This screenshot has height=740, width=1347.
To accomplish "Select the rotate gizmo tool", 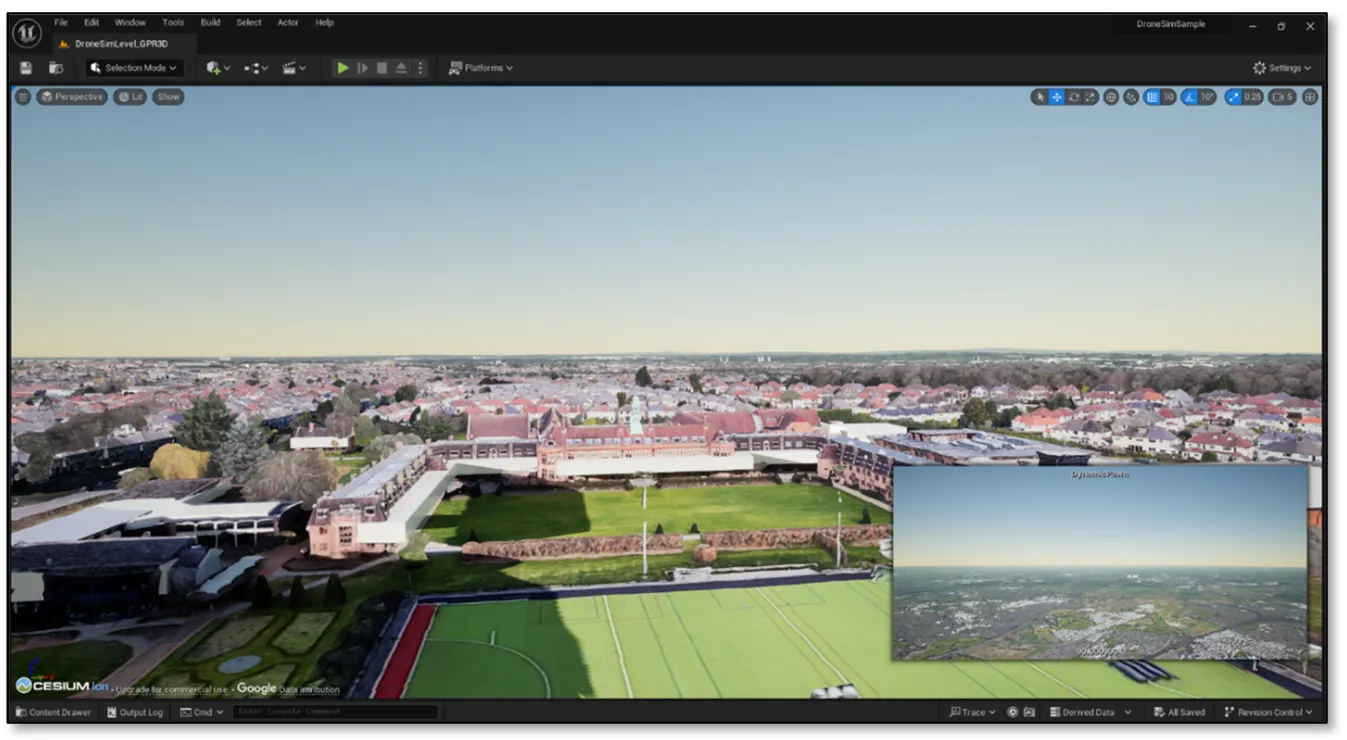I will tap(1074, 97).
